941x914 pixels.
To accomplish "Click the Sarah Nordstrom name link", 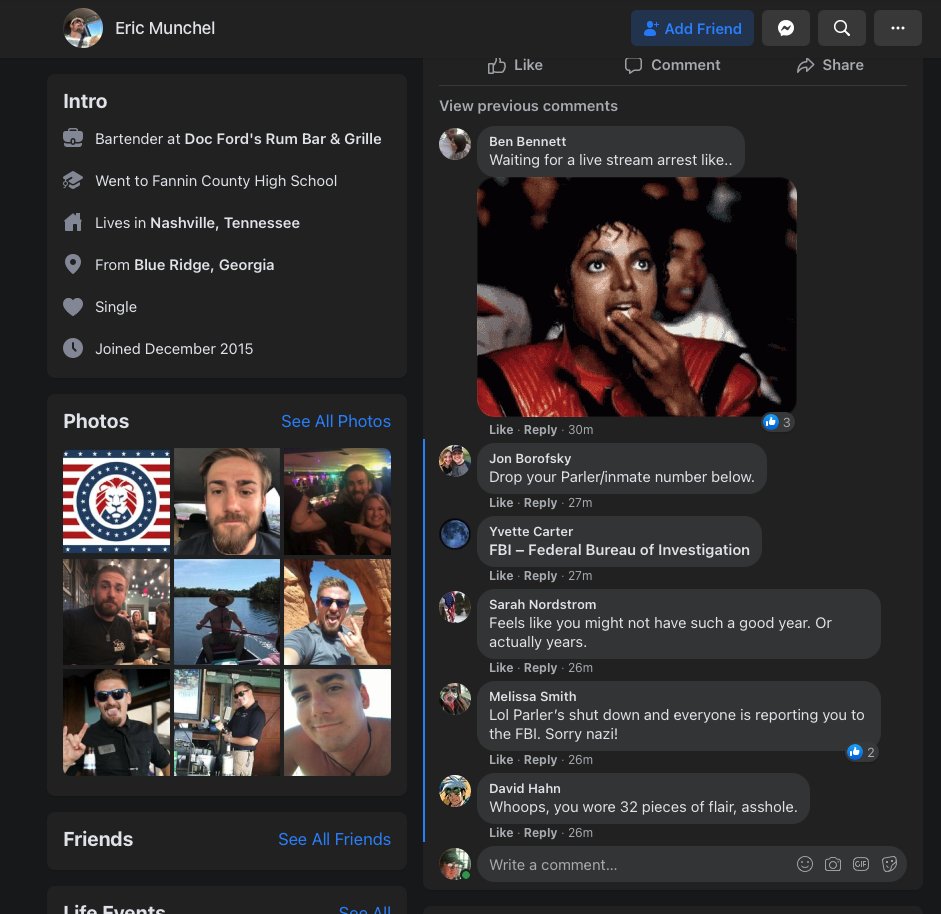I will click(x=543, y=604).
